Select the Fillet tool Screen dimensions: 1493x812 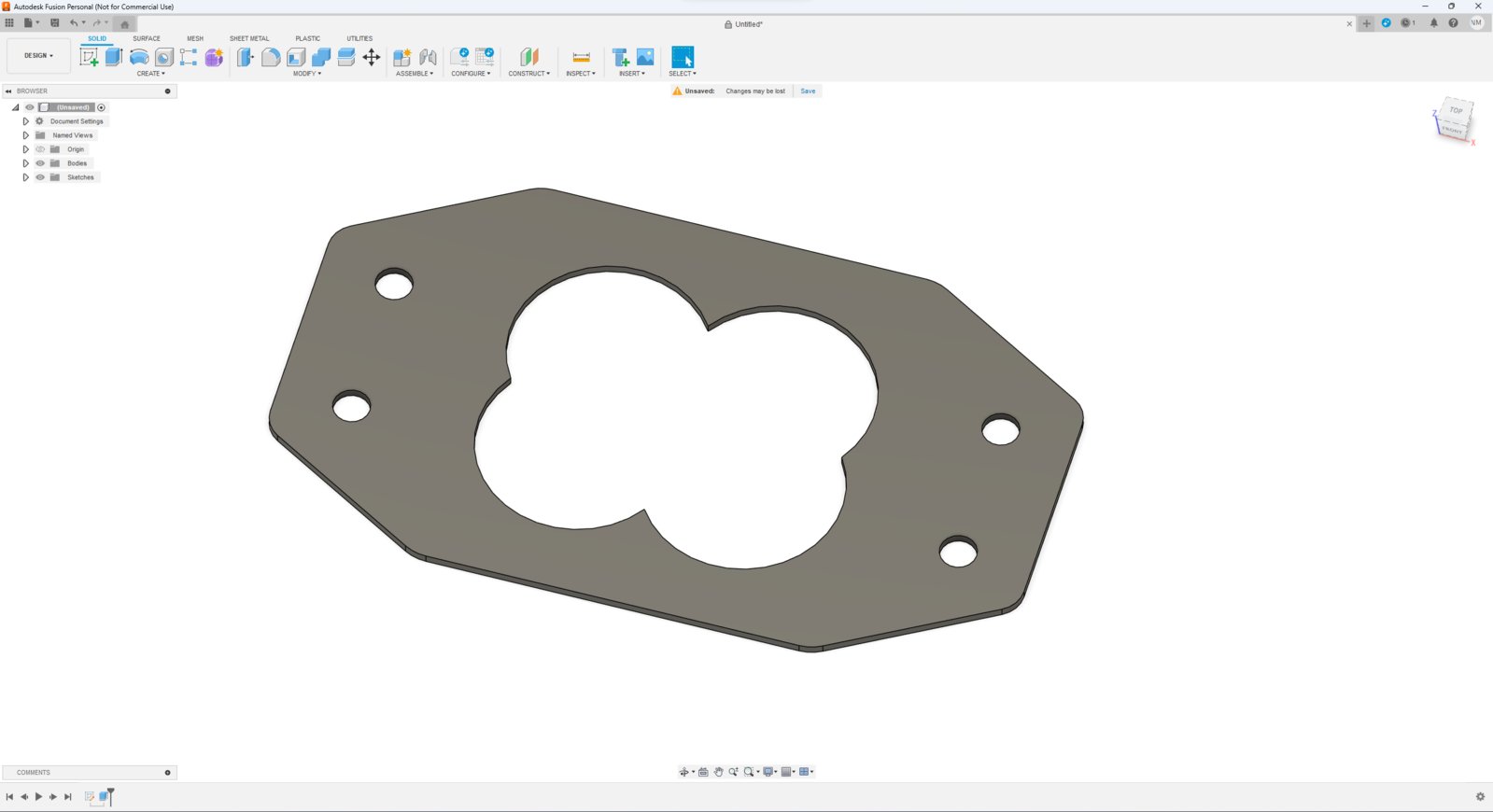click(x=271, y=57)
